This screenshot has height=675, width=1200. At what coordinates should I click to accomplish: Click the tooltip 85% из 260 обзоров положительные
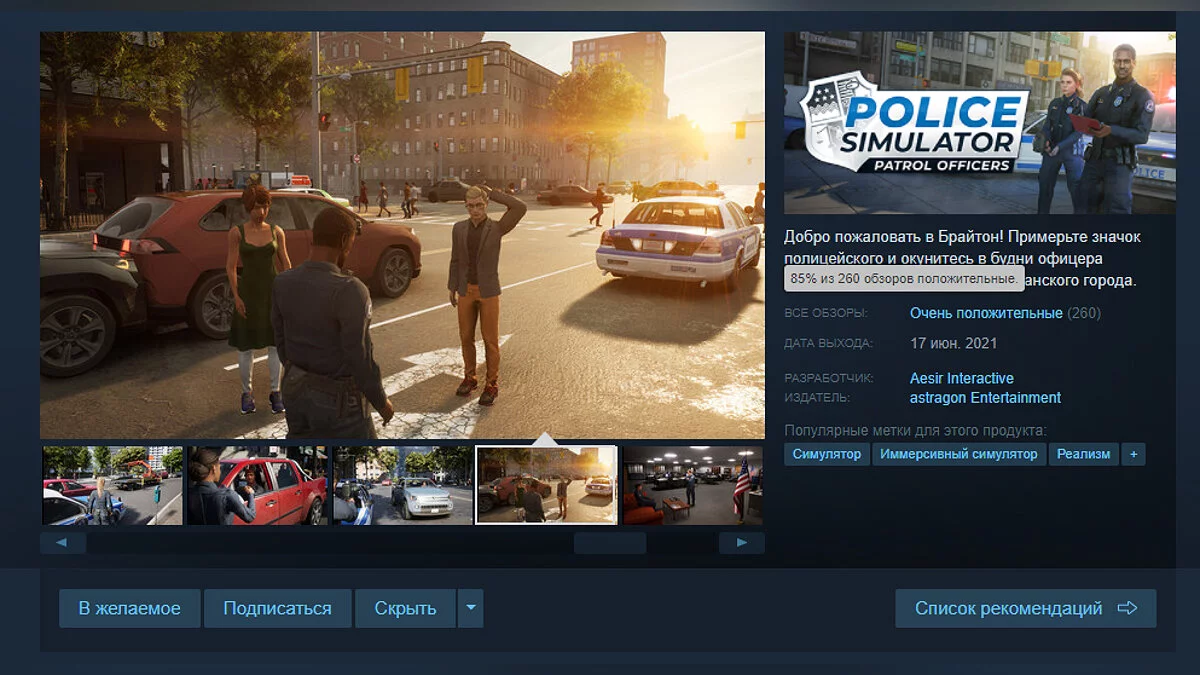coord(904,279)
